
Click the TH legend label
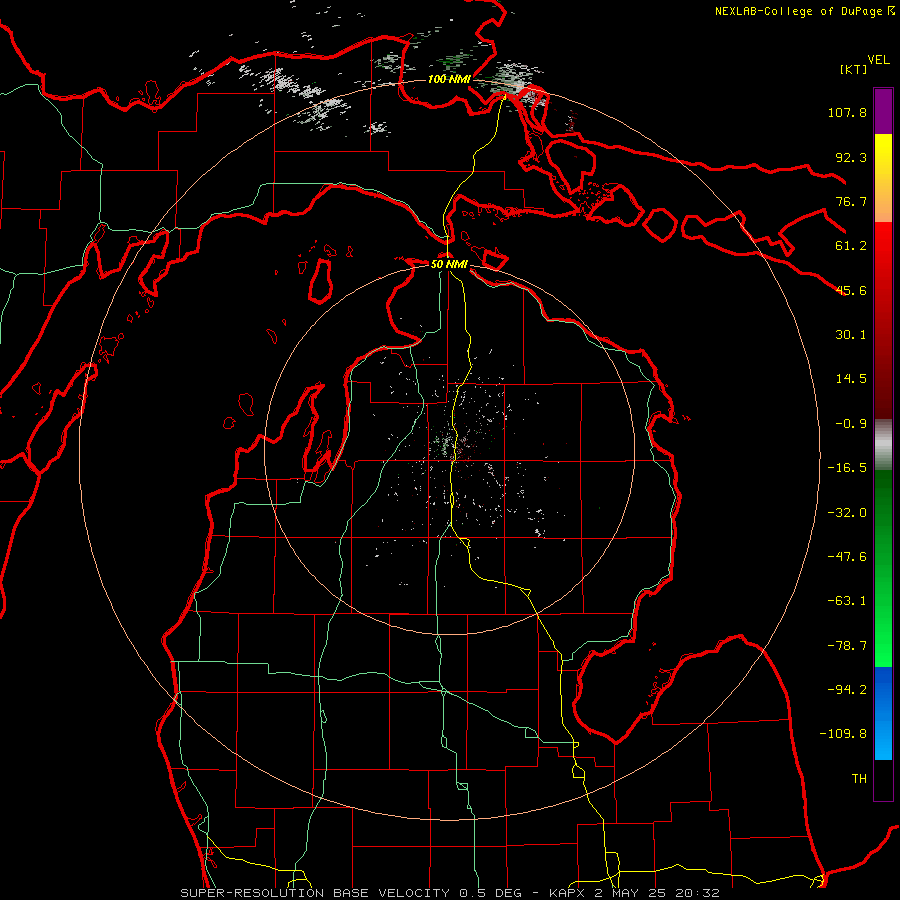pos(859,779)
